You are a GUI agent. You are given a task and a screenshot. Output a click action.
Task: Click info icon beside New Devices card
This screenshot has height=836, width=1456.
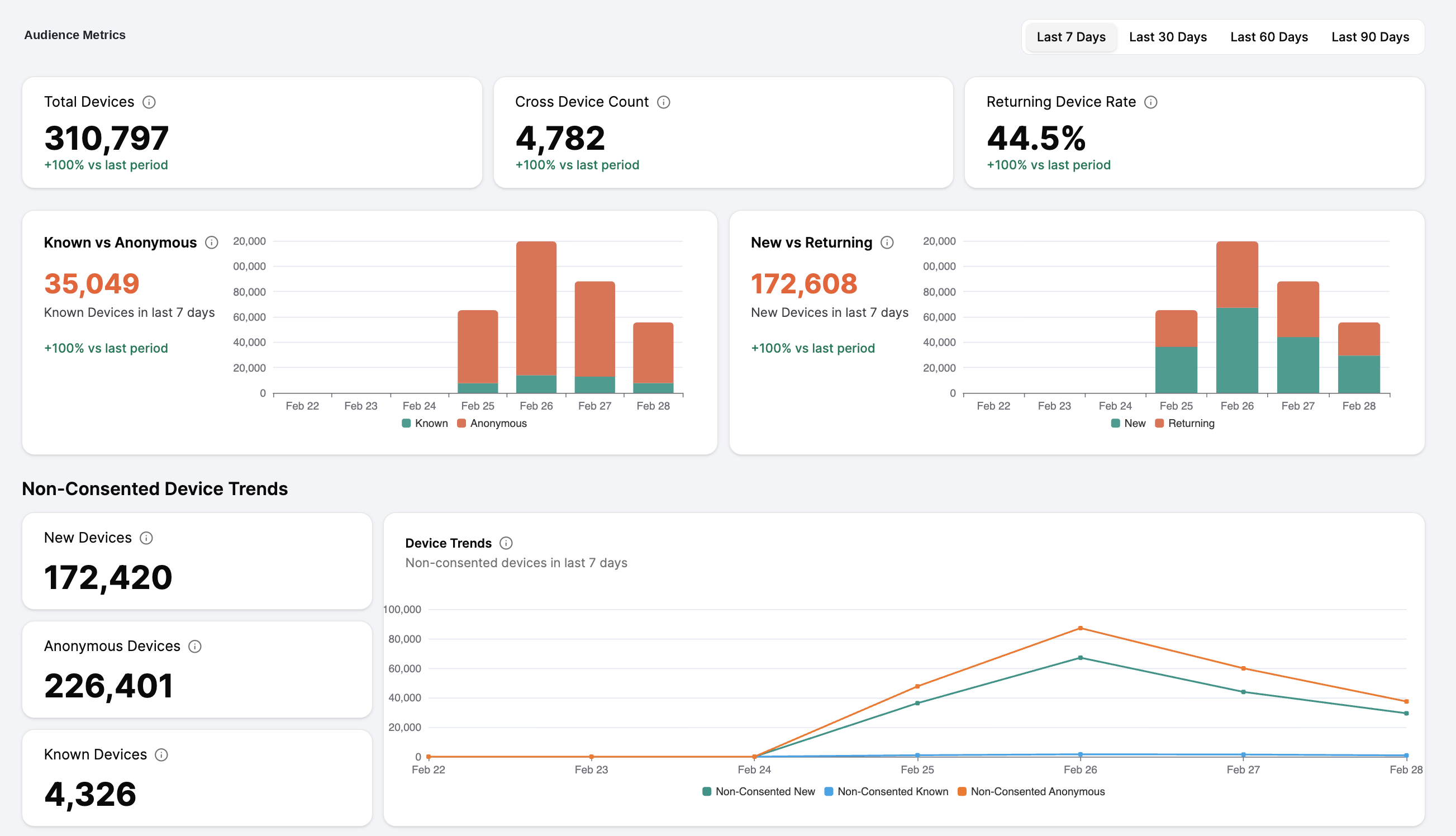click(146, 538)
